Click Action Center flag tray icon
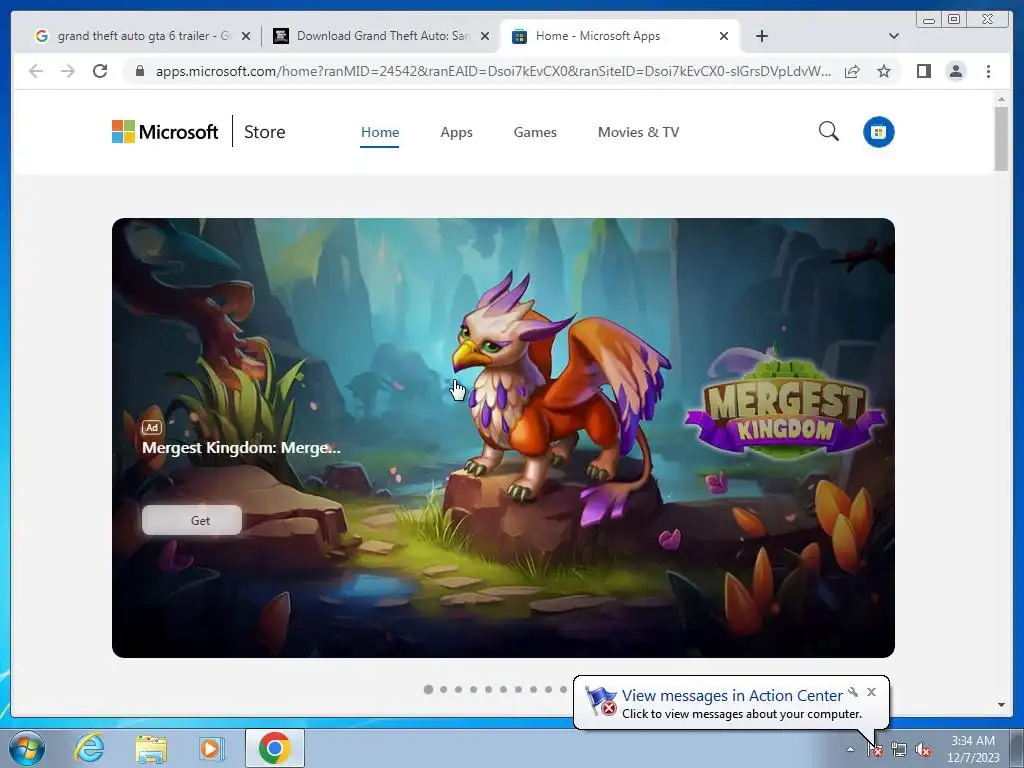1024x768 pixels. [x=875, y=750]
